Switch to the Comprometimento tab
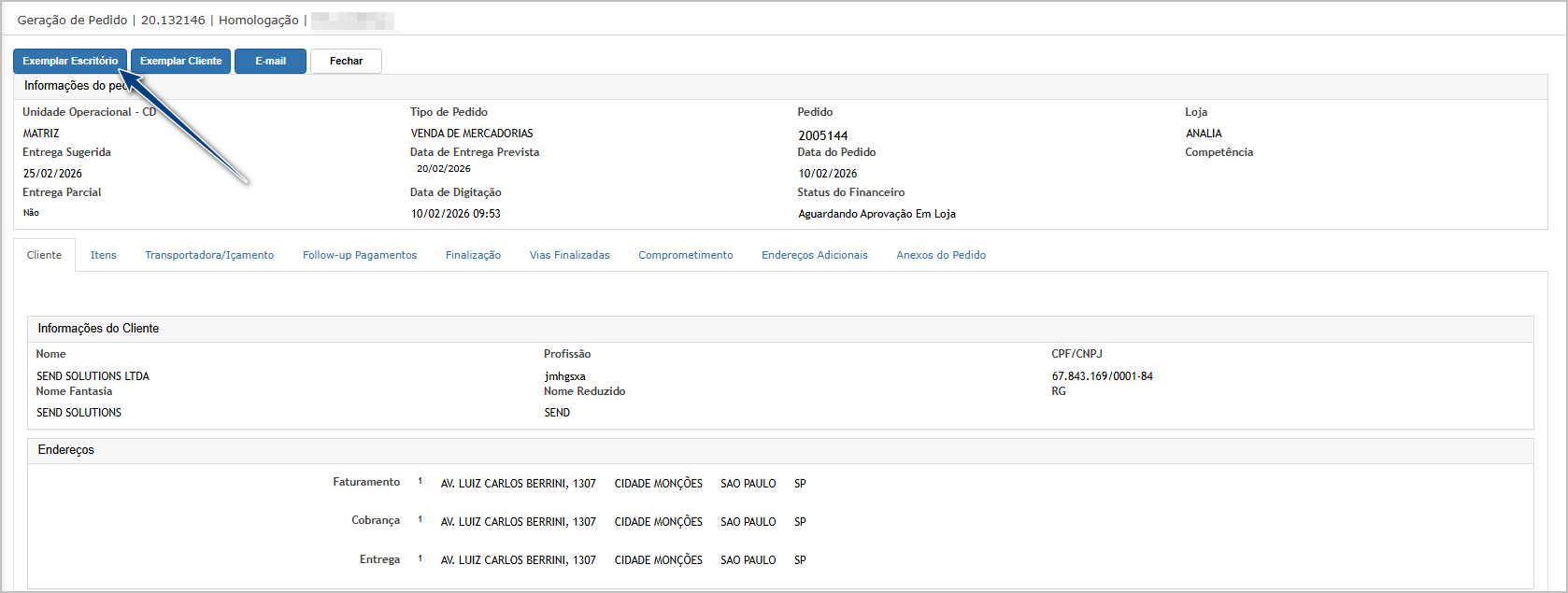The height and width of the screenshot is (593, 1568). (685, 255)
